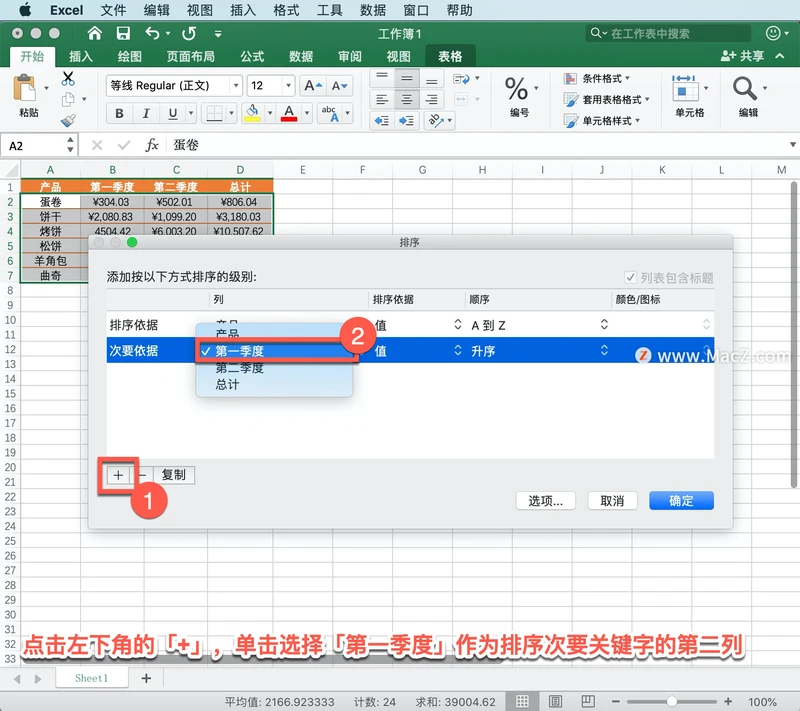Click the 取消 button

tap(612, 501)
